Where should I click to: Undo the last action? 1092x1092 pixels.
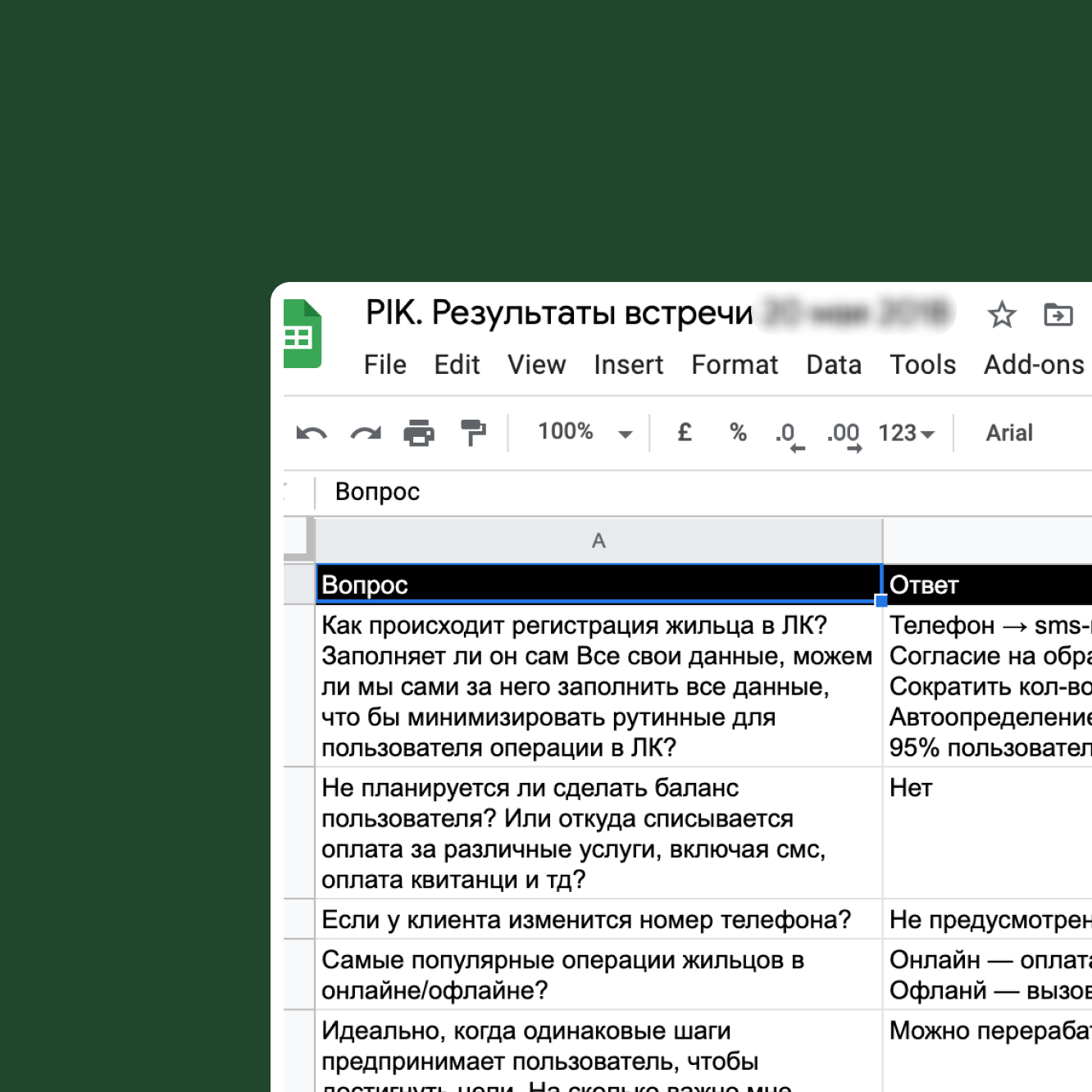[312, 433]
